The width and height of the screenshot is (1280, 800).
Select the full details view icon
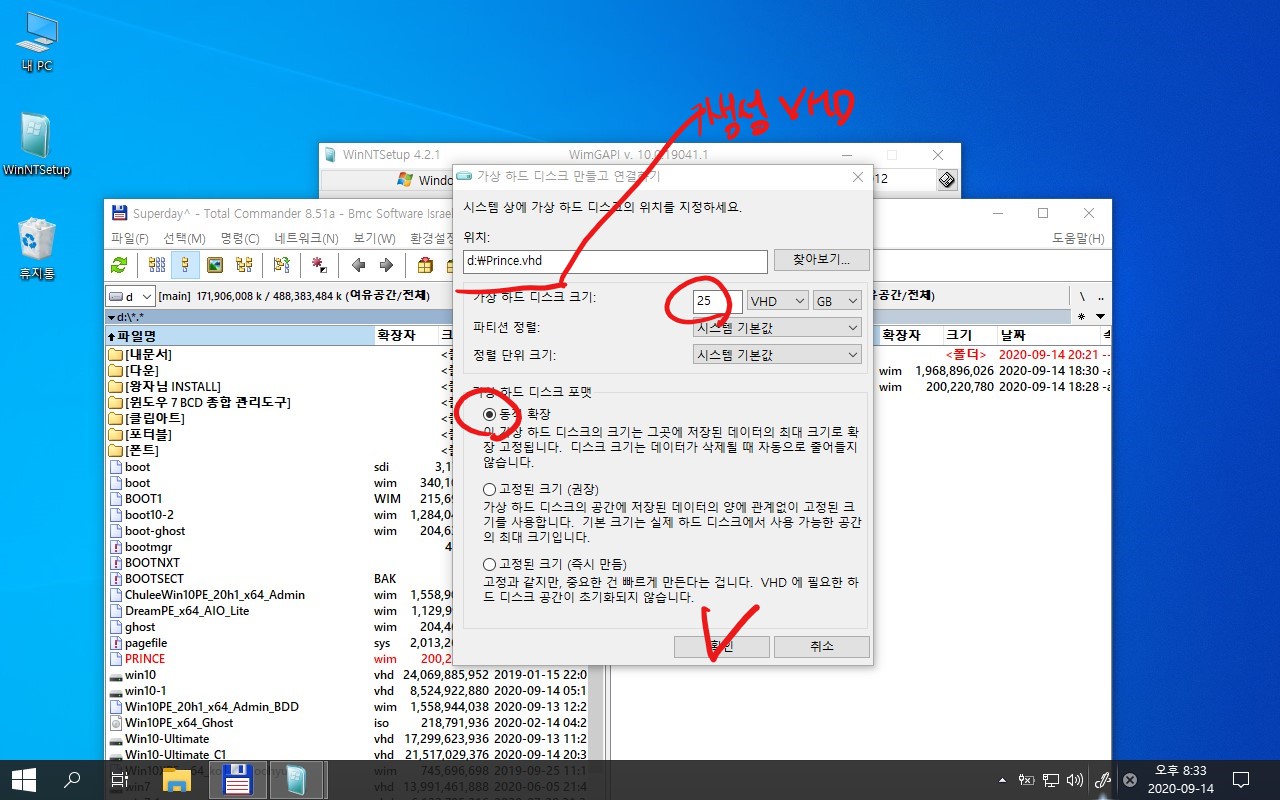point(185,265)
